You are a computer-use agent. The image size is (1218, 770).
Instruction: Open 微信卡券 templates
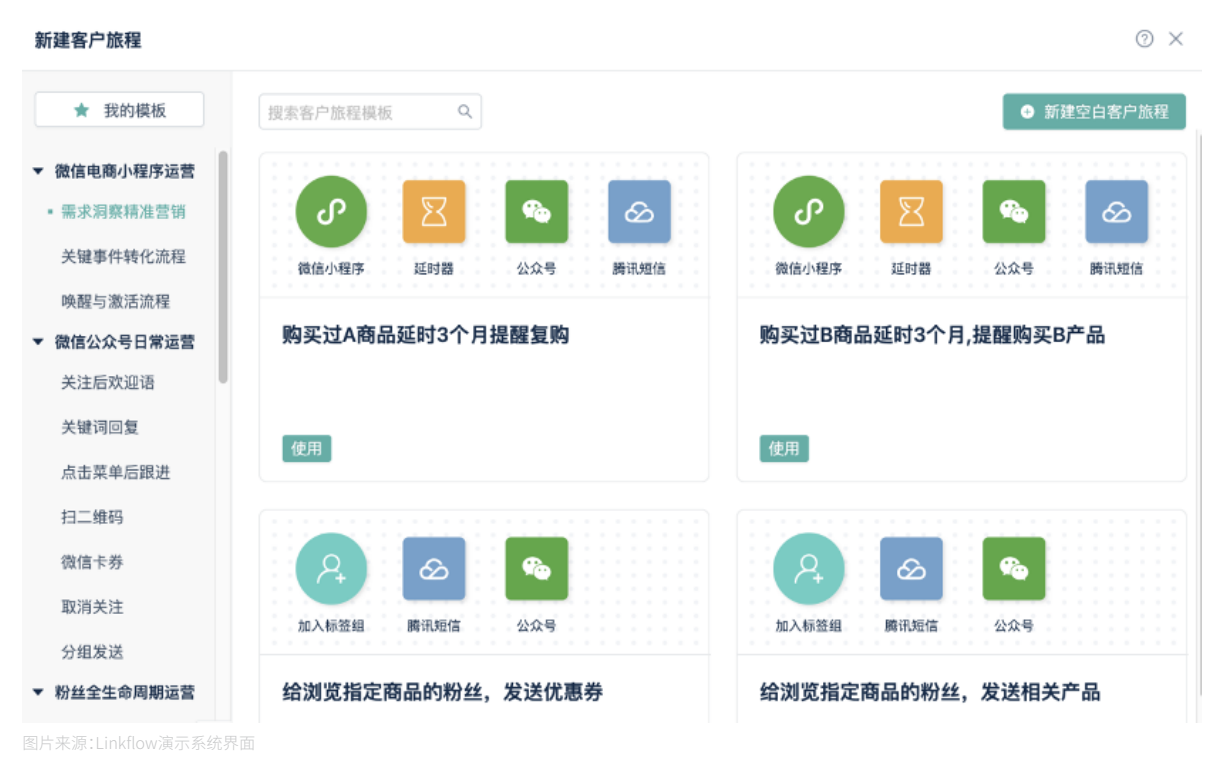(x=92, y=562)
